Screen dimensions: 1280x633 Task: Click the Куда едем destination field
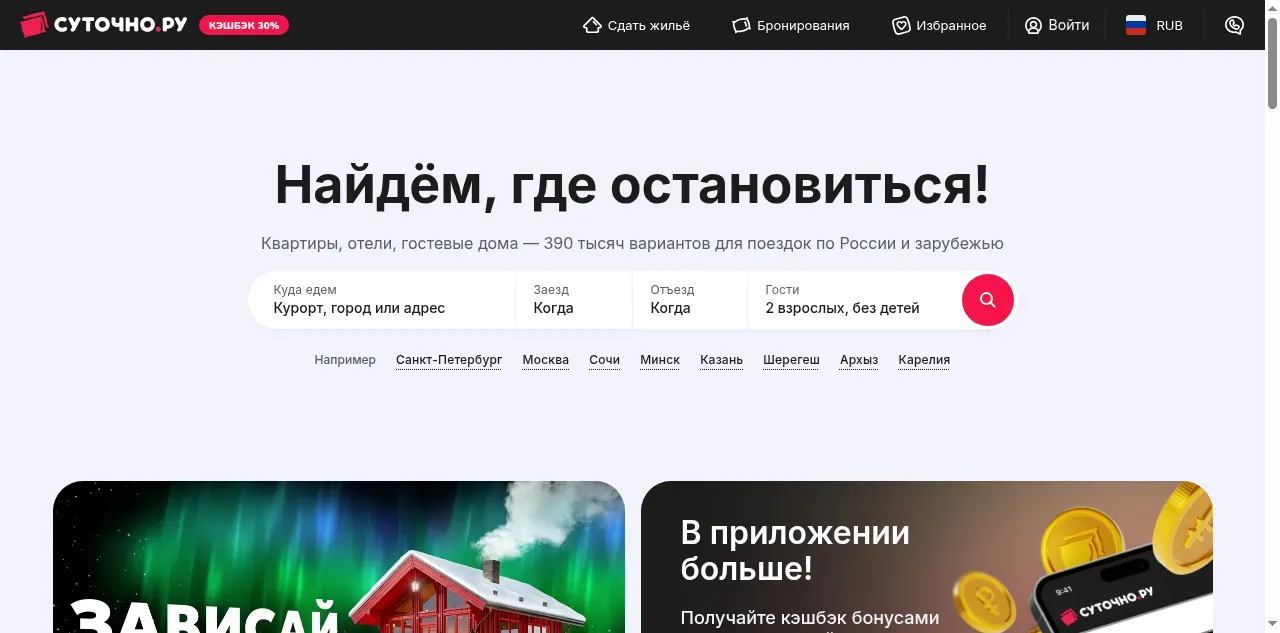[x=382, y=299]
